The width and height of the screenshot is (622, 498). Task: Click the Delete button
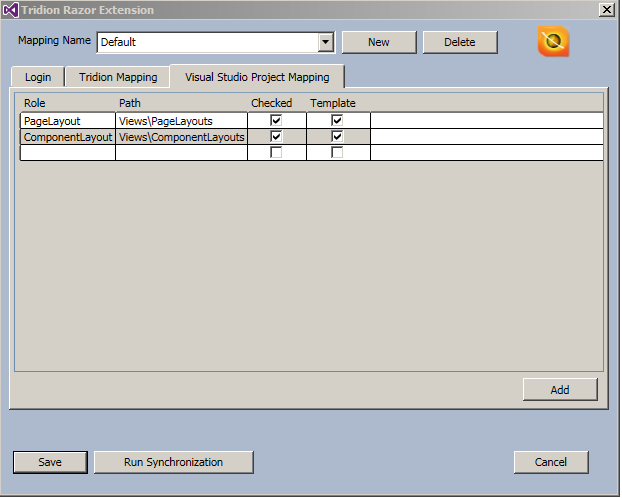point(460,42)
